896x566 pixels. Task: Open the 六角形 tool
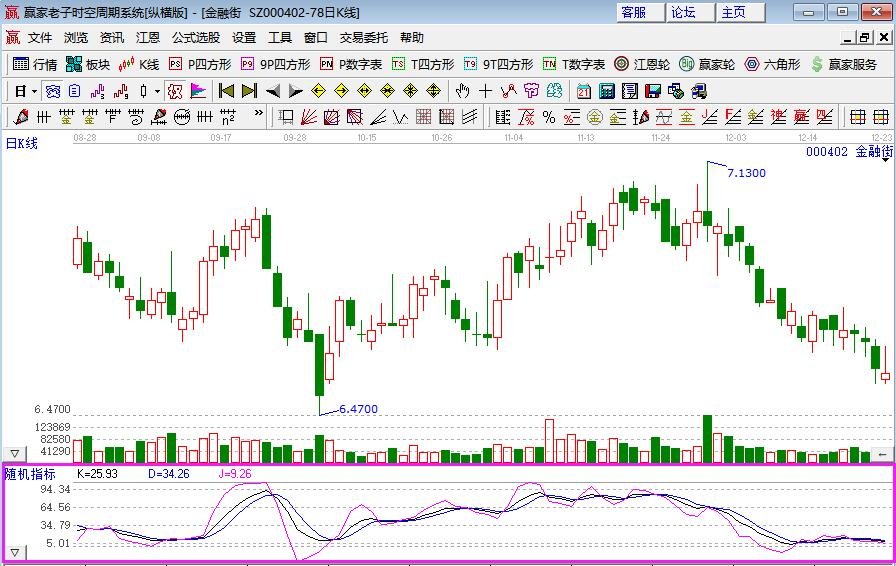click(772, 64)
